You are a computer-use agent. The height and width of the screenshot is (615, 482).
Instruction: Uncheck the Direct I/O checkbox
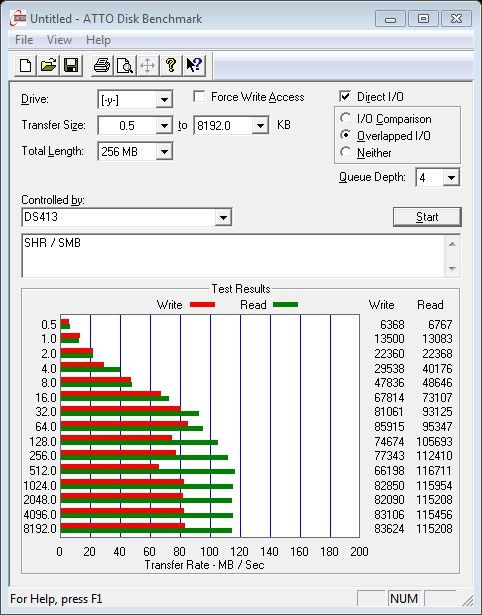point(345,96)
